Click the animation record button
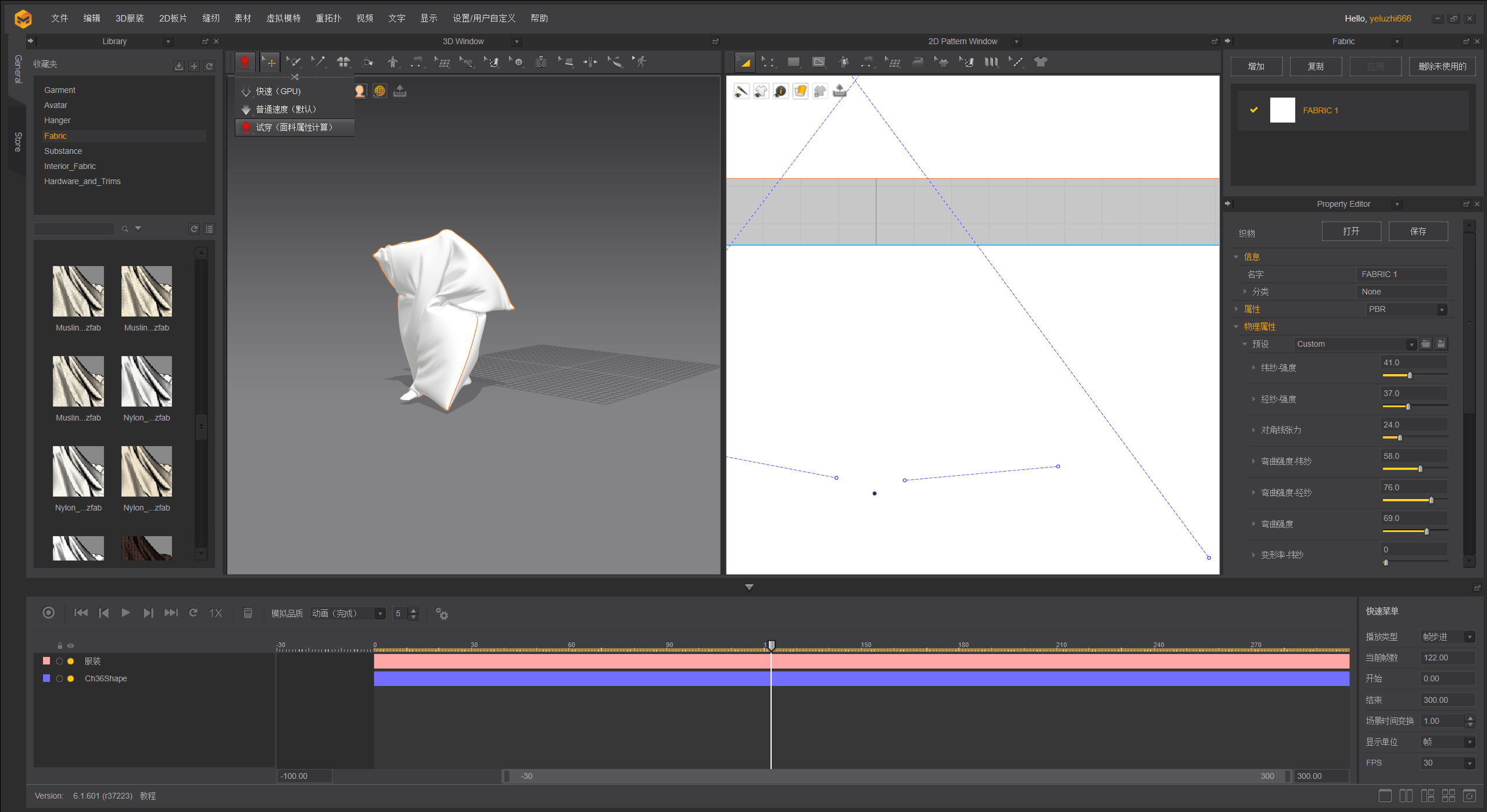Screen dimensions: 1487x812 (x=49, y=613)
